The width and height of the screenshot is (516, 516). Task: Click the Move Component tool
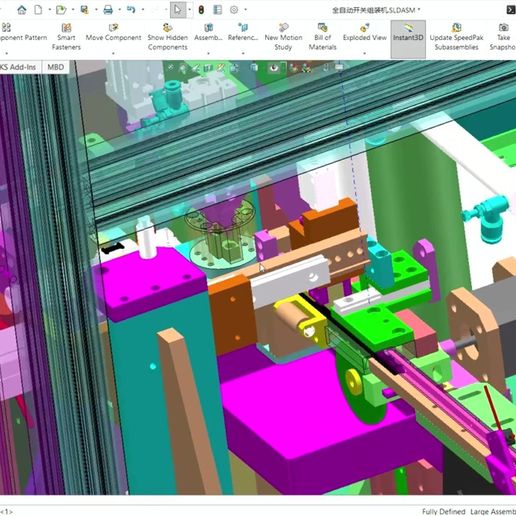click(113, 32)
